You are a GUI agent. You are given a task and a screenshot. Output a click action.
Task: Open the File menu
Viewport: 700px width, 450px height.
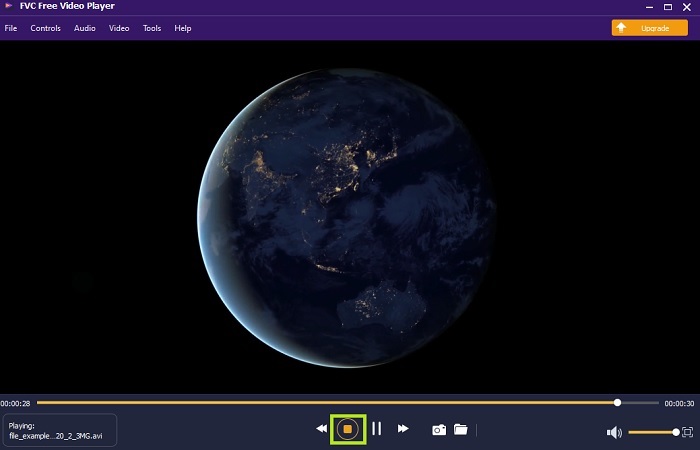click(11, 28)
